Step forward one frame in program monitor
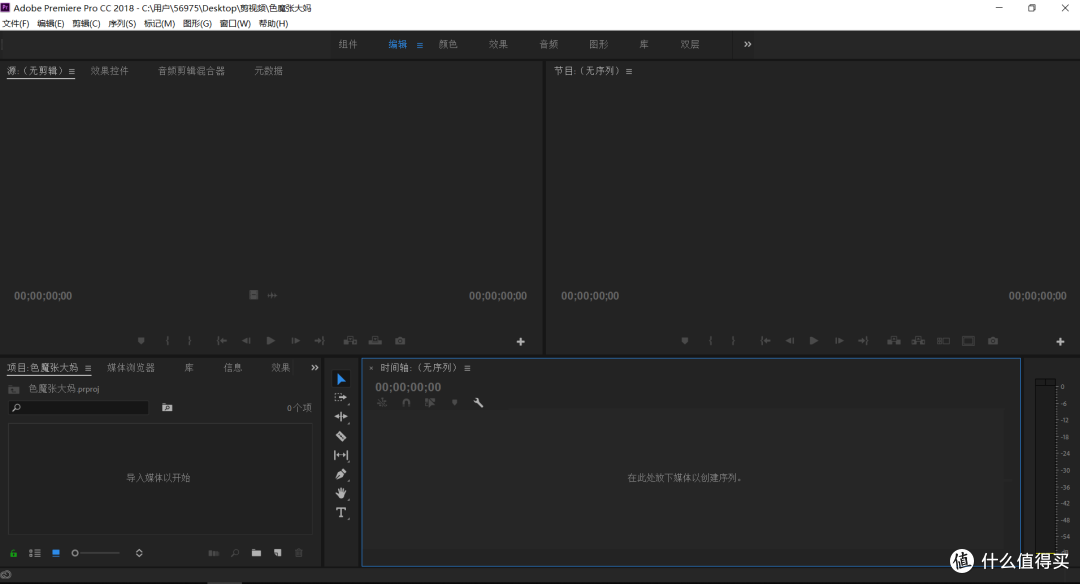The image size is (1080, 584). [839, 341]
